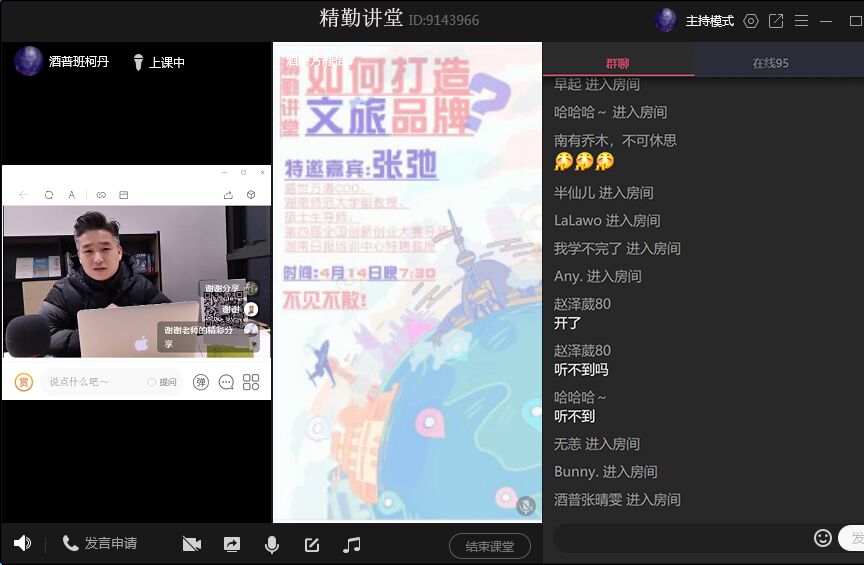
Task: Click the pop-out window icon
Action: click(776, 20)
